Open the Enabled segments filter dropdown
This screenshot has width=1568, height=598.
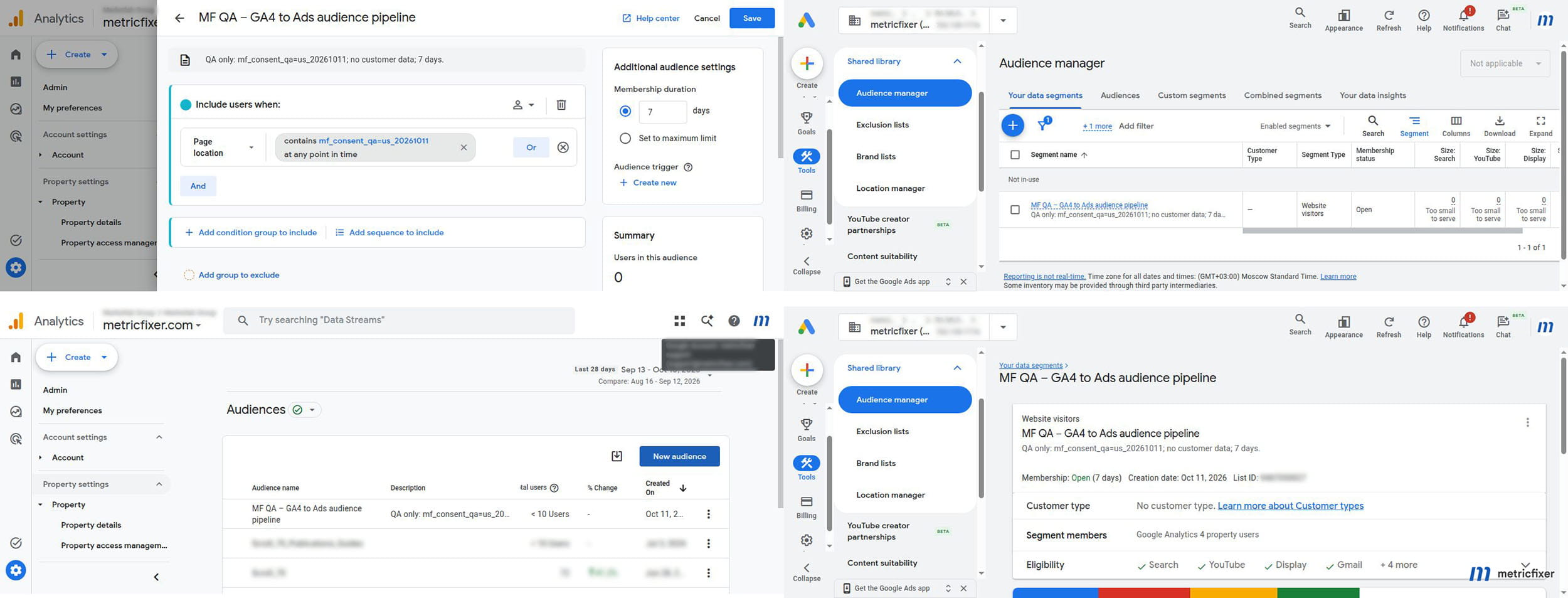pyautogui.click(x=1295, y=126)
